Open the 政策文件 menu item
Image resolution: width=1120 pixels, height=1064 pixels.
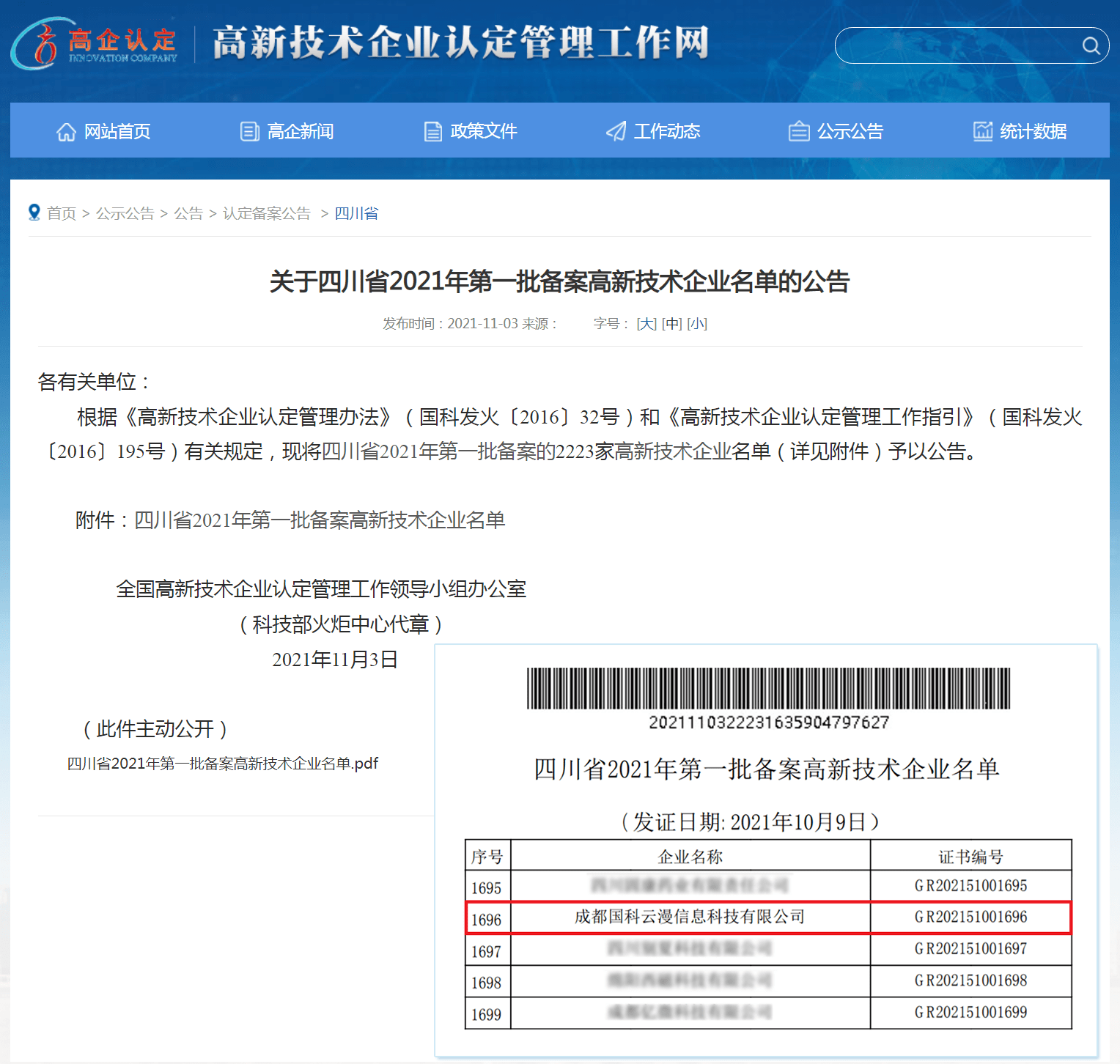[x=484, y=132]
